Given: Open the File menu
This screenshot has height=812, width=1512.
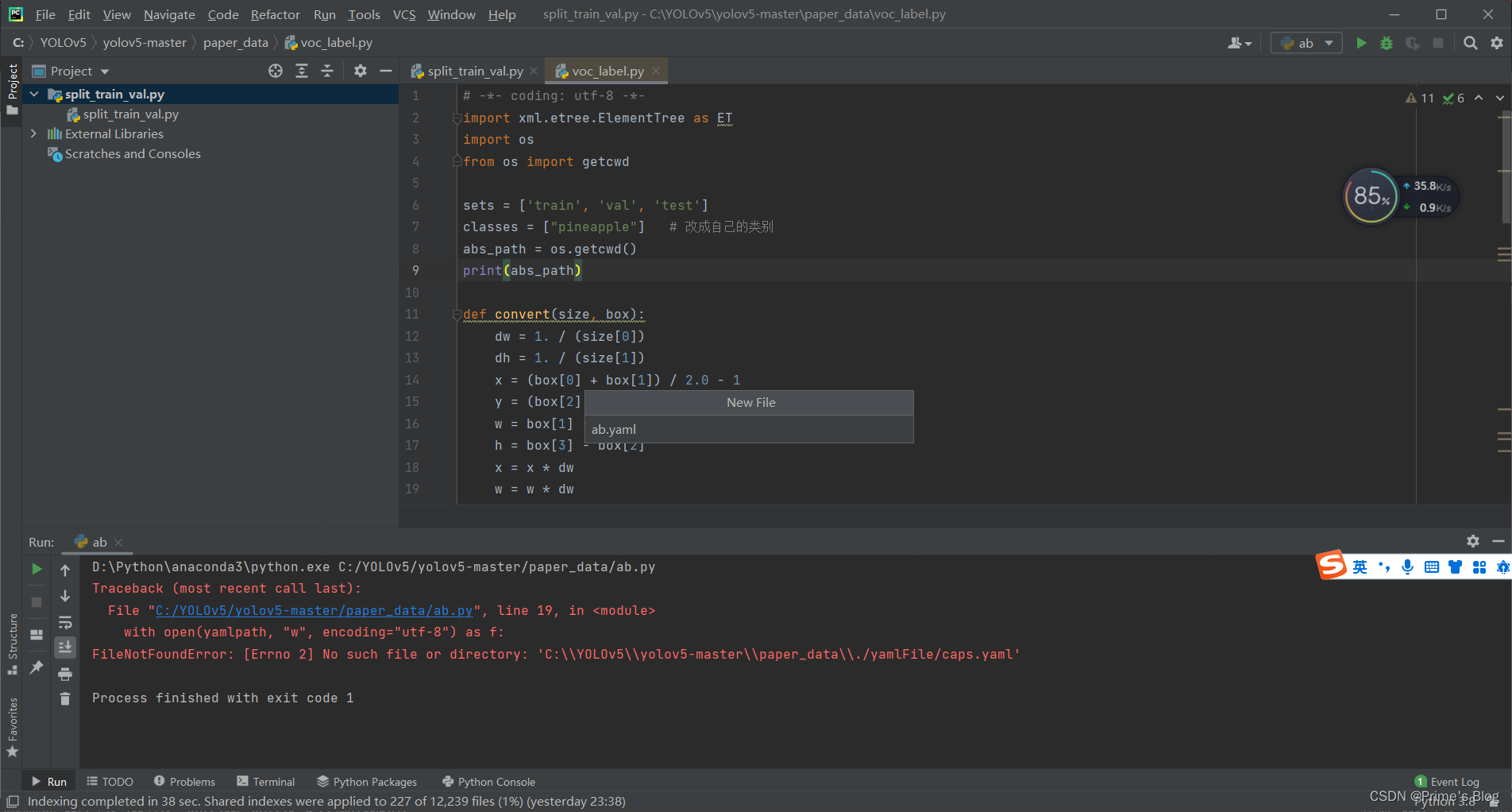Looking at the screenshot, I should (x=45, y=14).
